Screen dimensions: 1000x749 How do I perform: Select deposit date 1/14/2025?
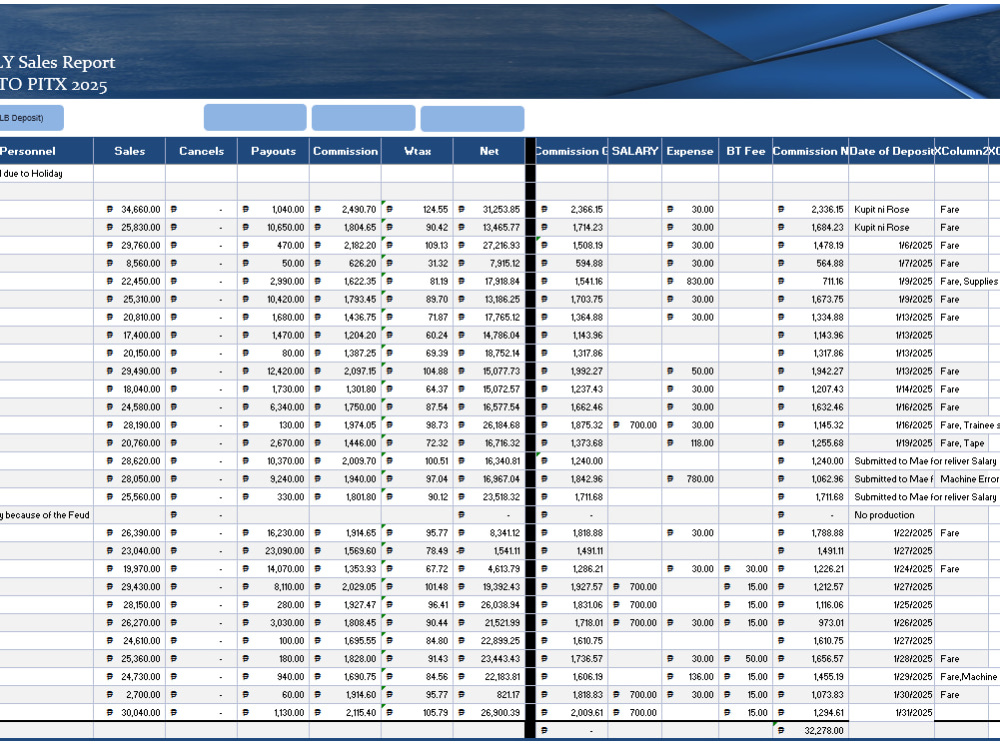pos(892,389)
